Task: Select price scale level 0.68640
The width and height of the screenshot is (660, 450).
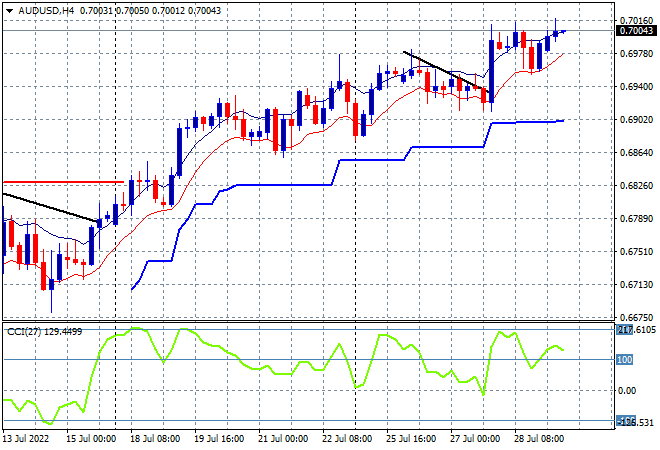Action: [x=636, y=152]
